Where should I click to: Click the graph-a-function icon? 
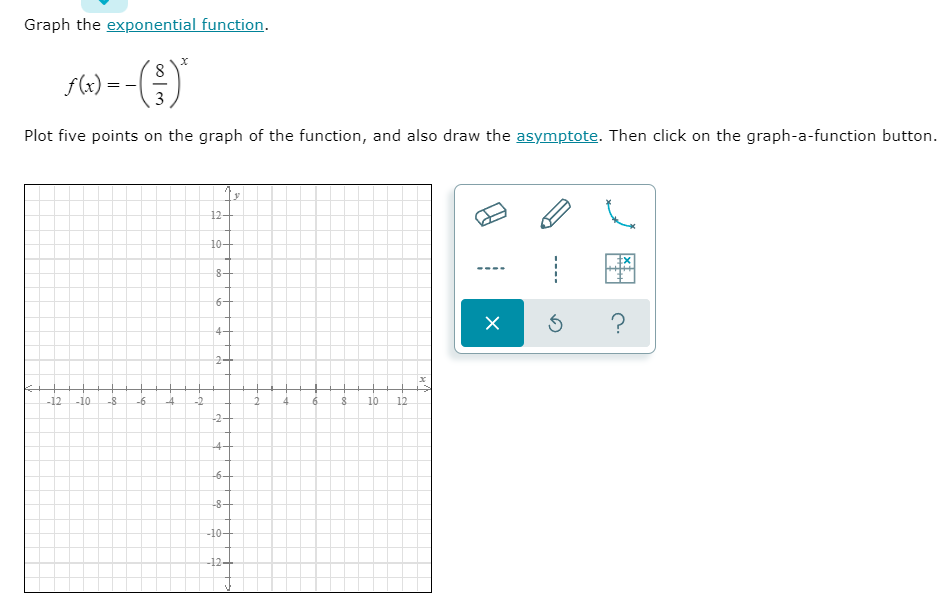622,268
